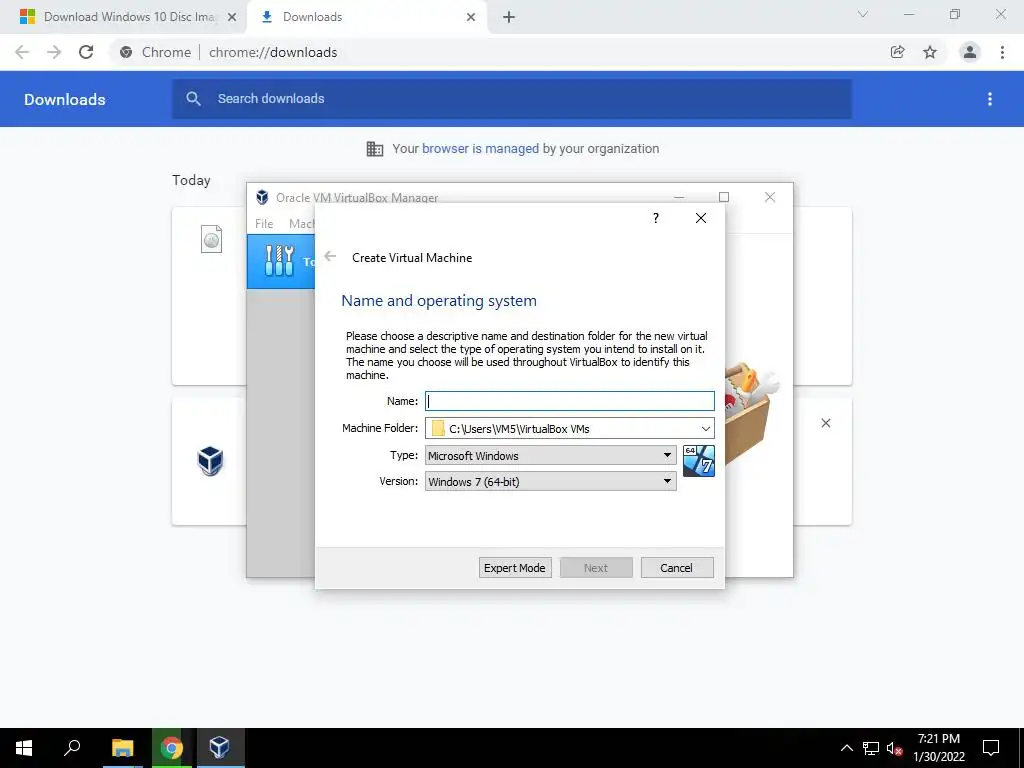Click the muted volume tray icon
Viewport: 1024px width, 768px height.
894,748
